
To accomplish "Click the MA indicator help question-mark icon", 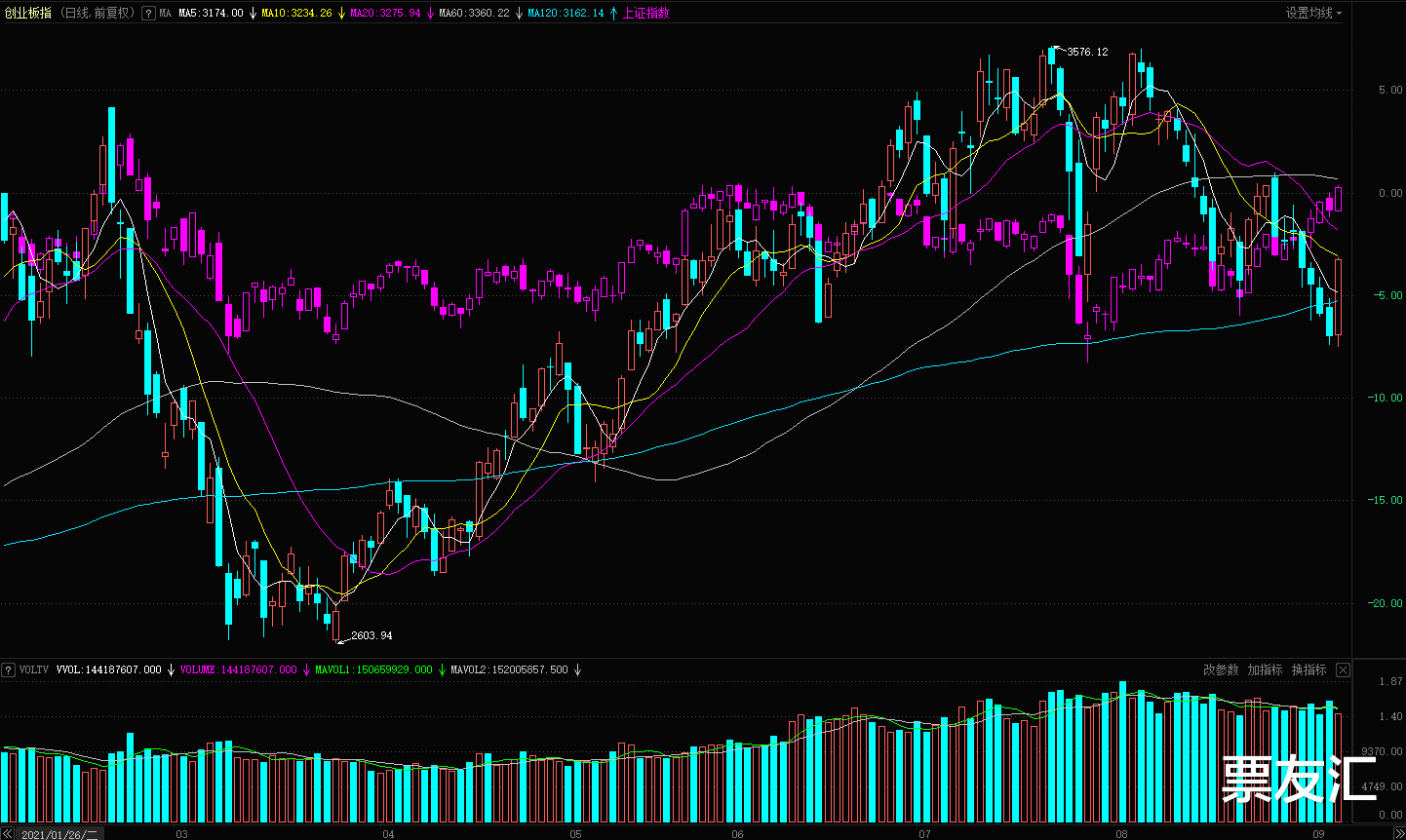I will [148, 14].
